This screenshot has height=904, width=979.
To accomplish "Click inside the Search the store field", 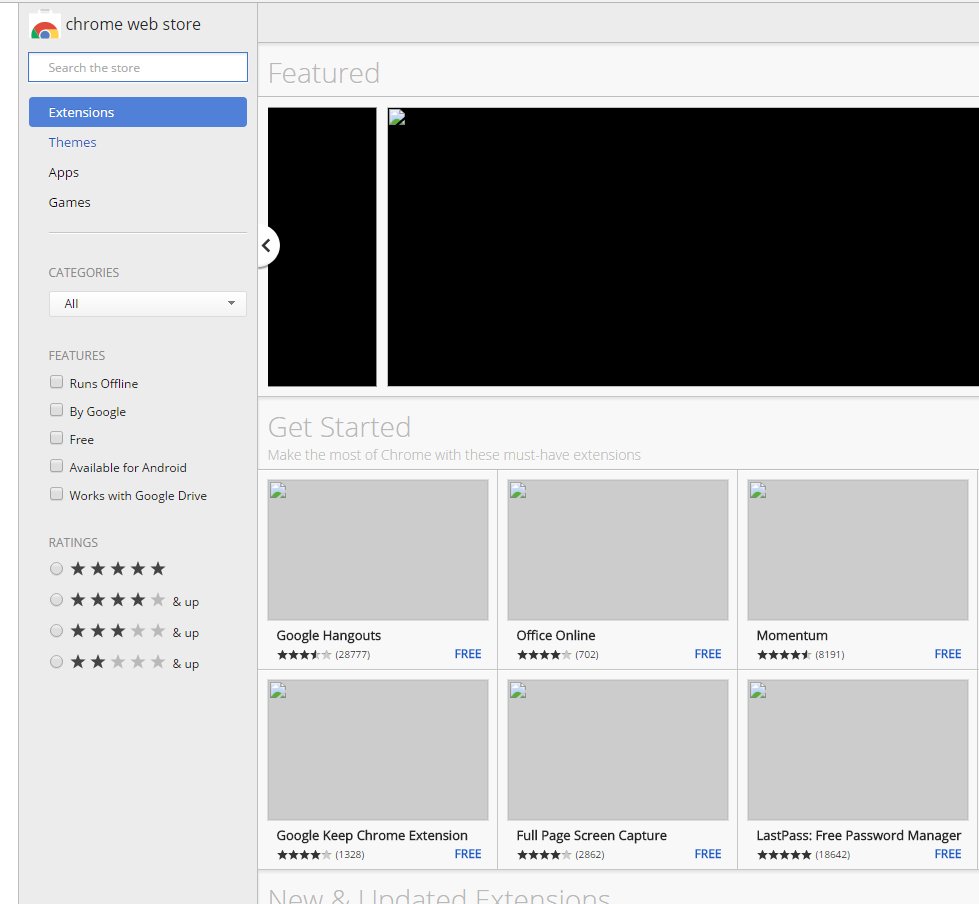I will pos(138,67).
